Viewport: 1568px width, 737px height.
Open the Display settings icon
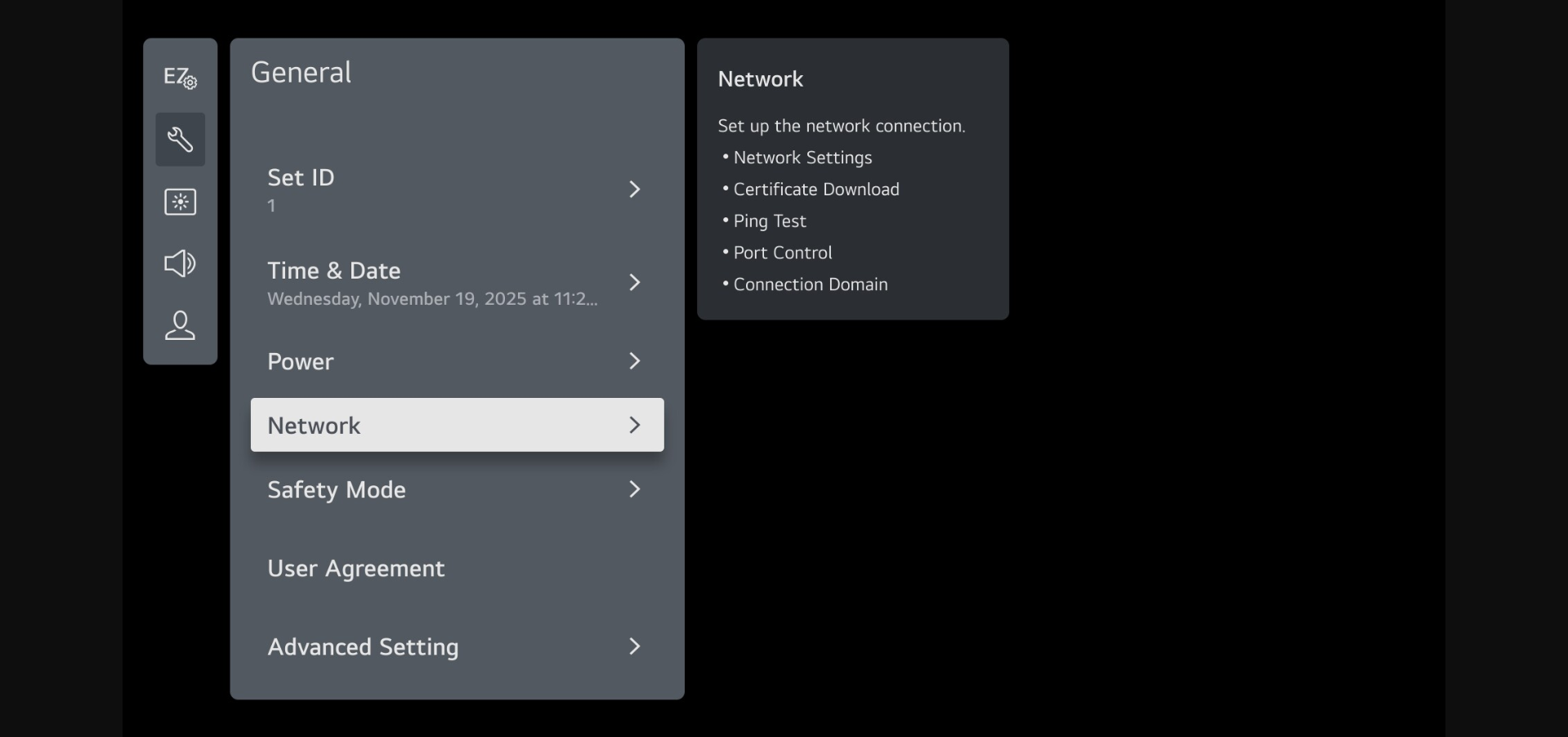(x=180, y=202)
